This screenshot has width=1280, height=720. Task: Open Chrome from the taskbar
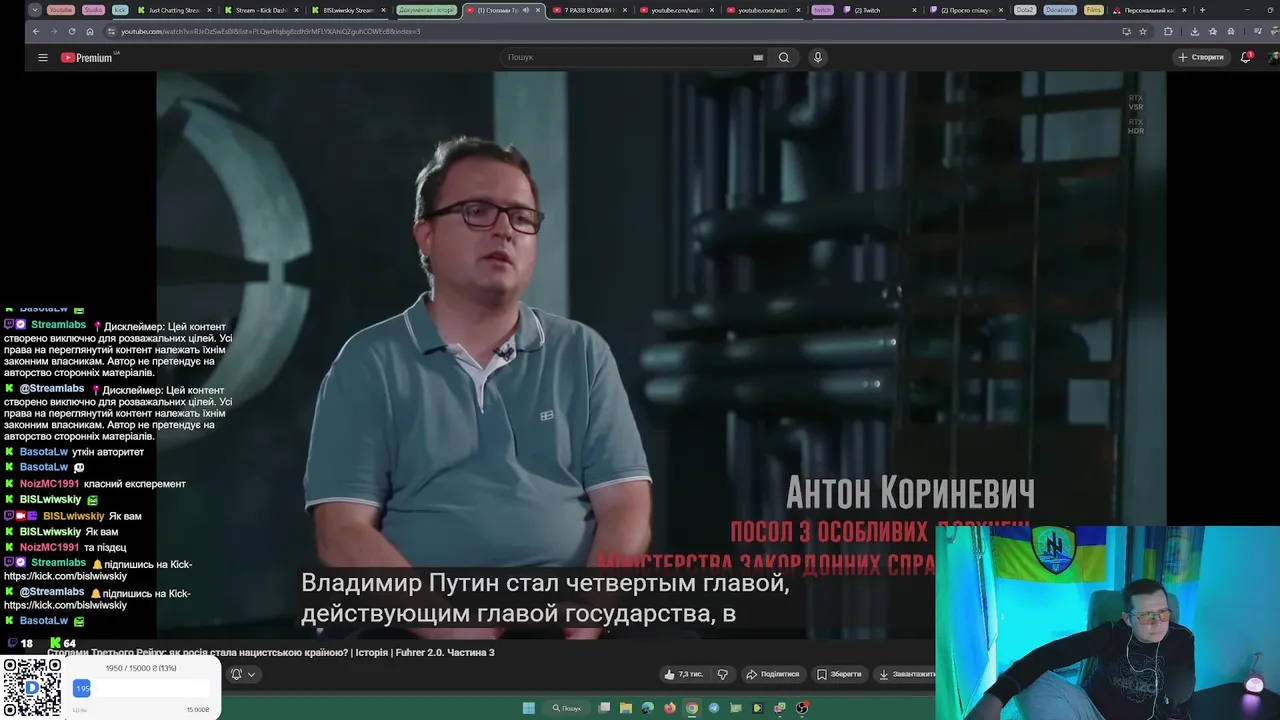pos(692,708)
